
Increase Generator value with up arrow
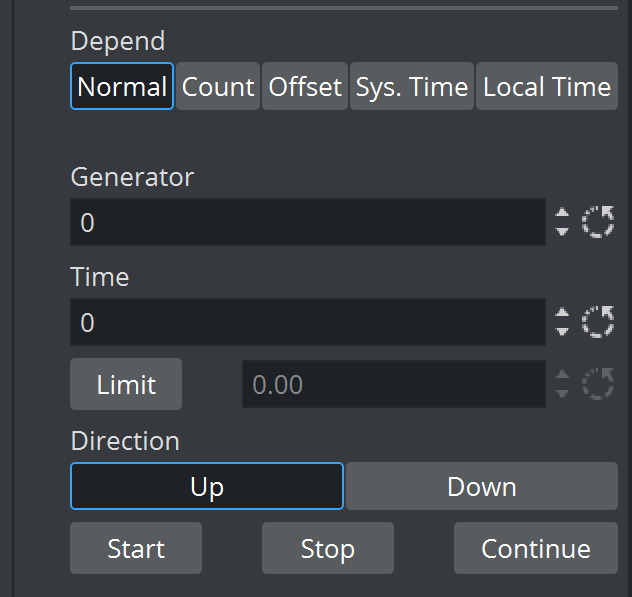point(562,214)
